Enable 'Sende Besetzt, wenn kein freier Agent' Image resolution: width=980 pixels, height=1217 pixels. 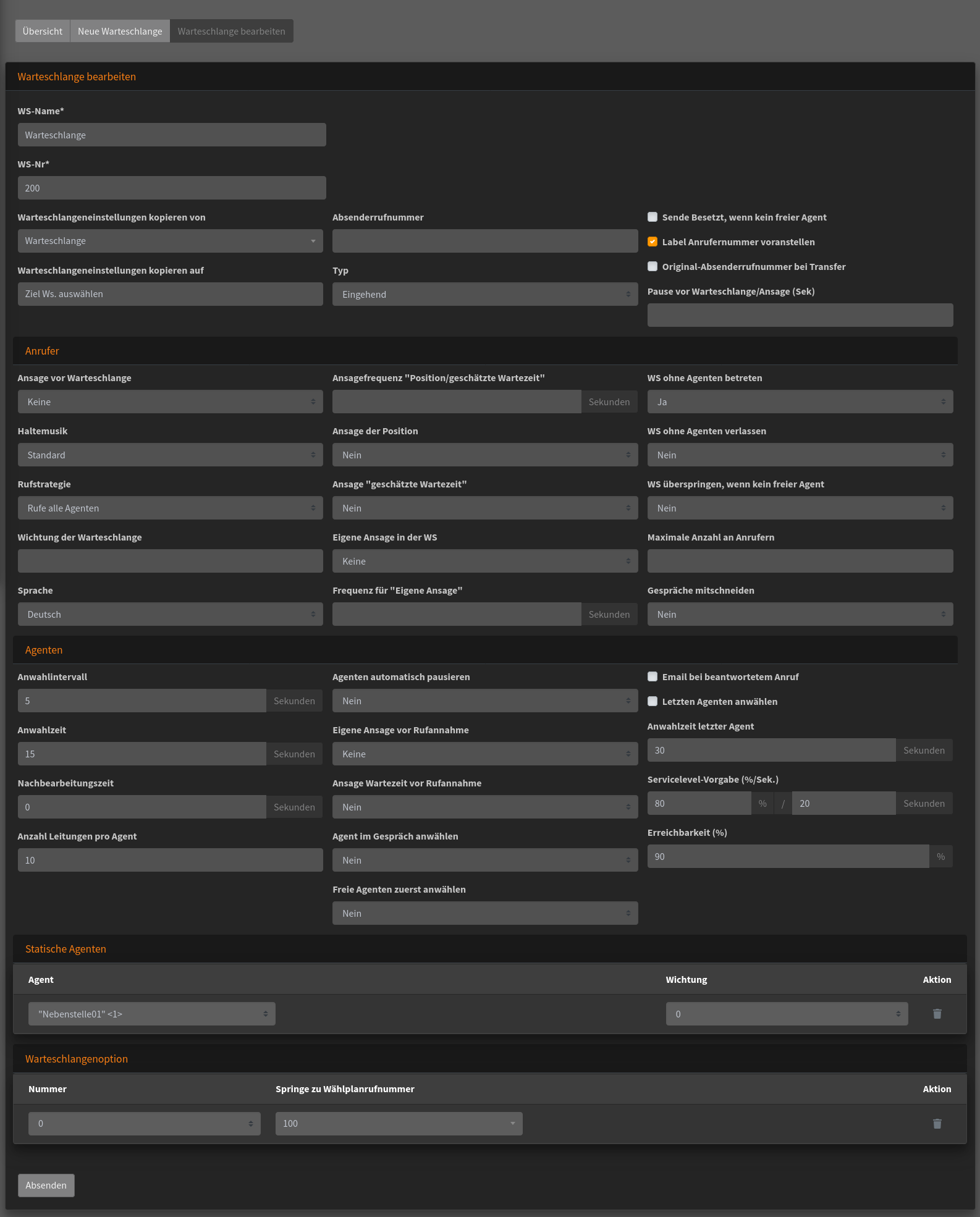click(653, 217)
